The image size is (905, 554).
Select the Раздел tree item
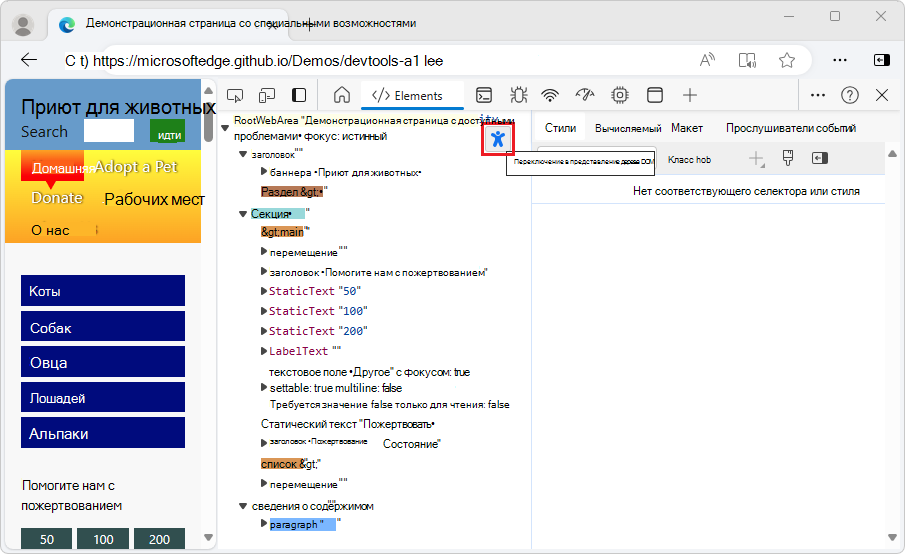[292, 192]
